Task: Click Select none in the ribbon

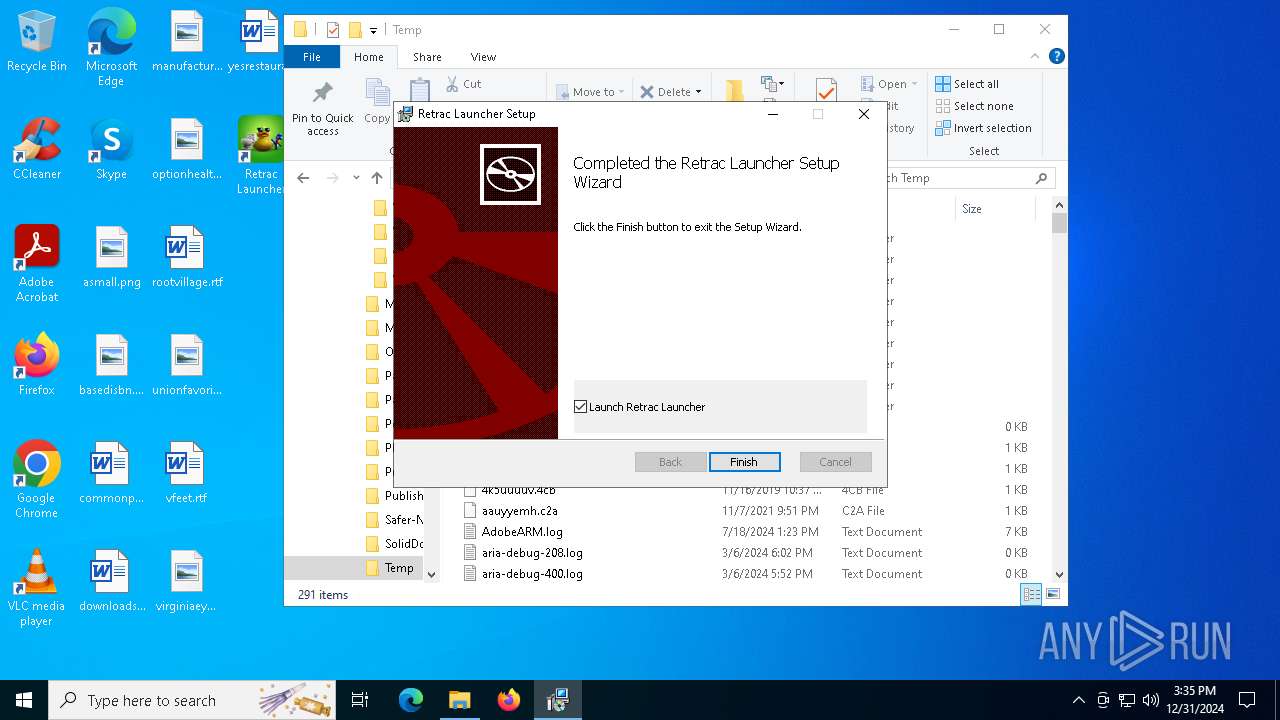Action: click(x=974, y=106)
